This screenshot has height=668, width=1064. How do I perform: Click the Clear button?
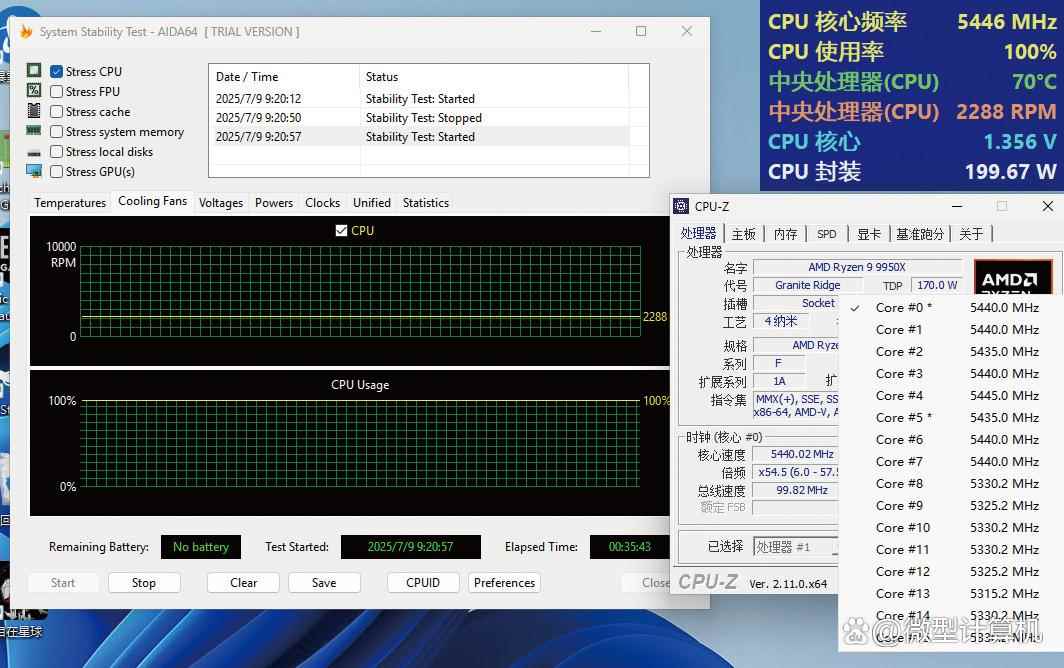coord(244,583)
